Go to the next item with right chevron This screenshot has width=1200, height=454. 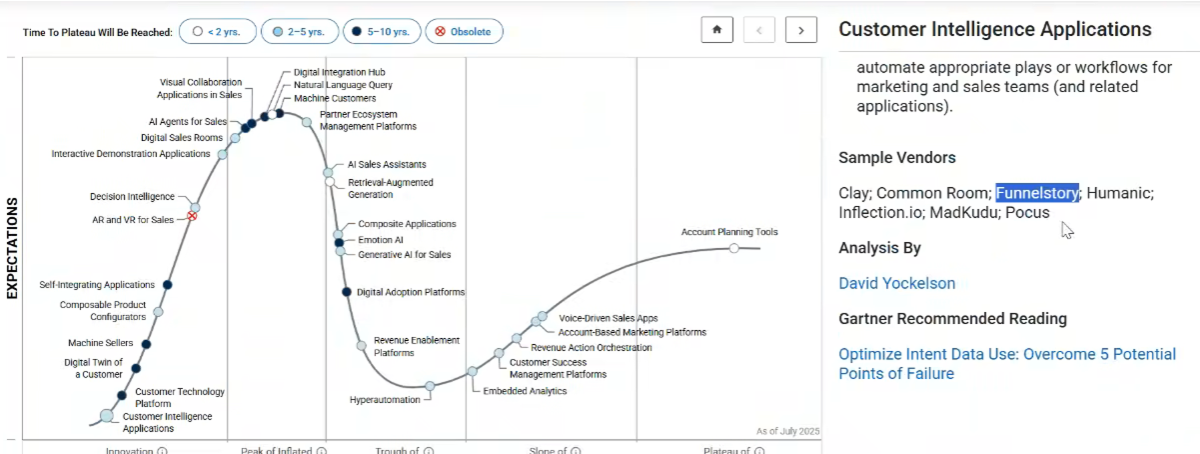pos(801,30)
